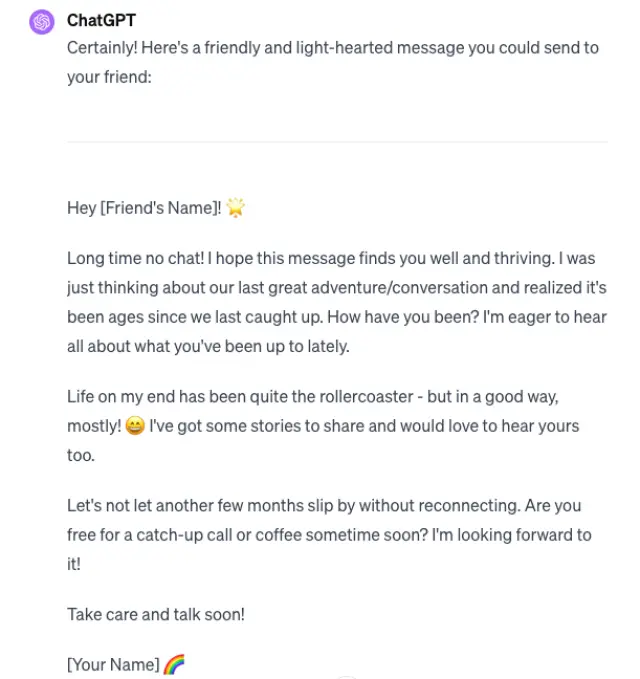The width and height of the screenshot is (640, 679).
Task: Click the "adventure/conversation" text
Action: click(381, 287)
